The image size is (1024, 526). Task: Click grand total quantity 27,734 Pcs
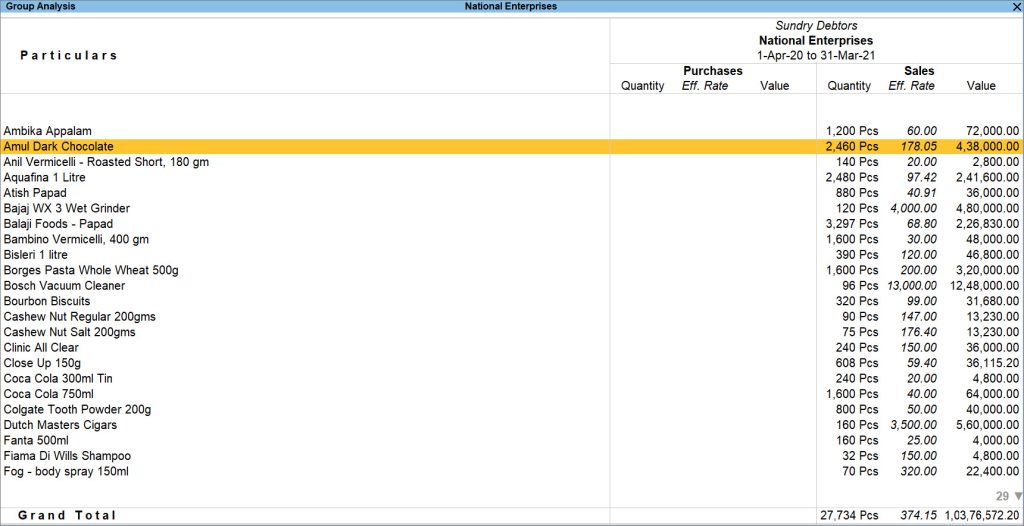click(x=849, y=516)
